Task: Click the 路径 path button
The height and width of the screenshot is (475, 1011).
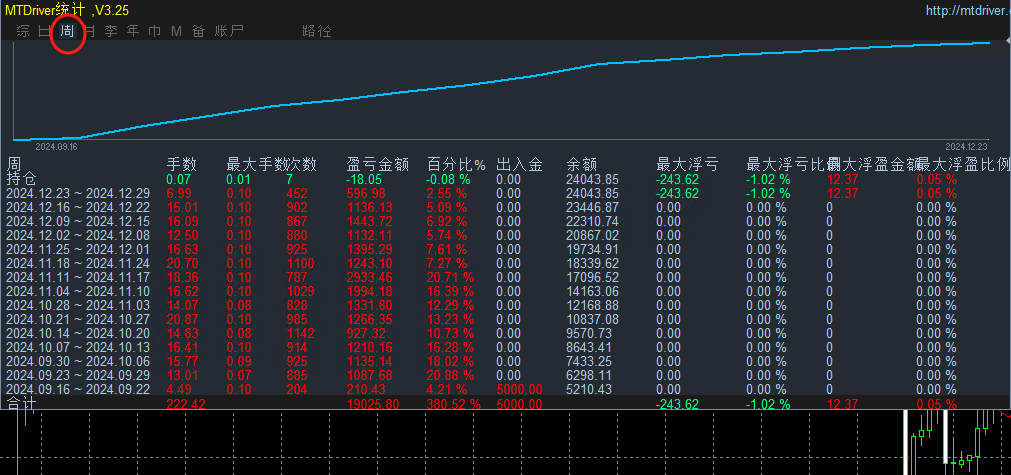Action: 317,31
